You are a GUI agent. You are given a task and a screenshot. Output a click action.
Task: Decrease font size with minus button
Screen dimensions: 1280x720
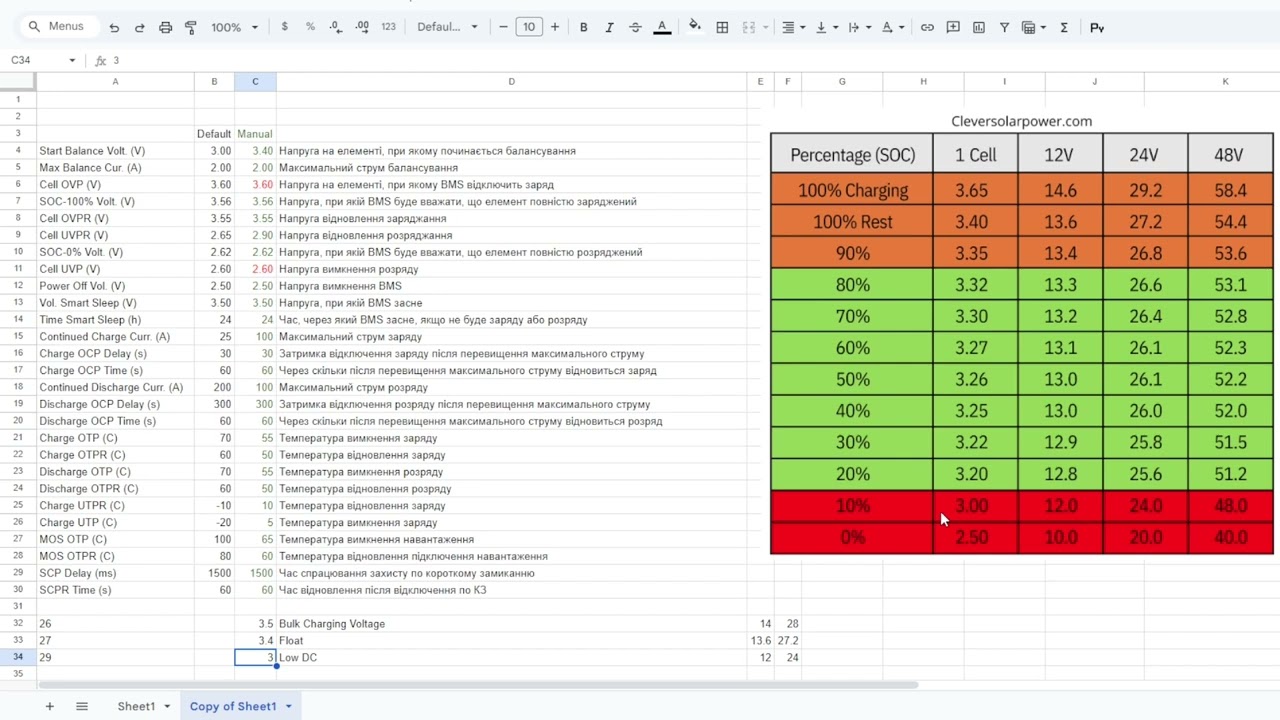[x=503, y=27]
